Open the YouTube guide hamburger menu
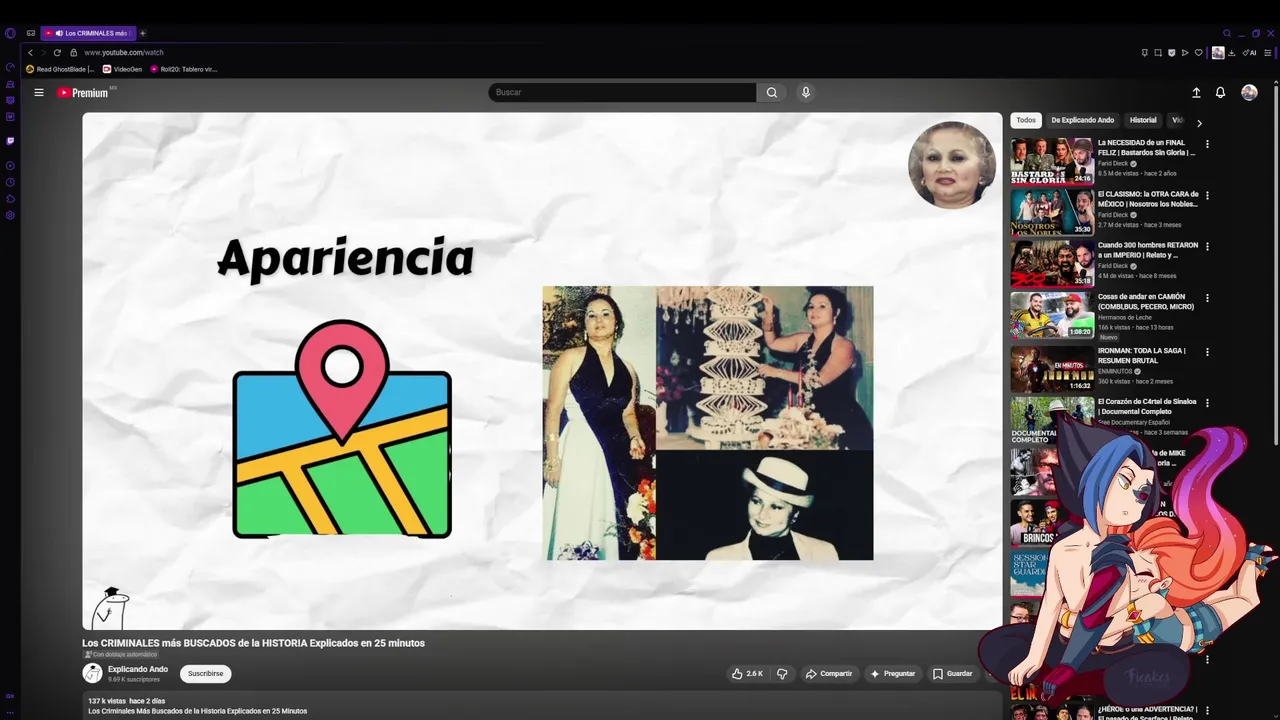Viewport: 1280px width, 720px height. click(39, 92)
